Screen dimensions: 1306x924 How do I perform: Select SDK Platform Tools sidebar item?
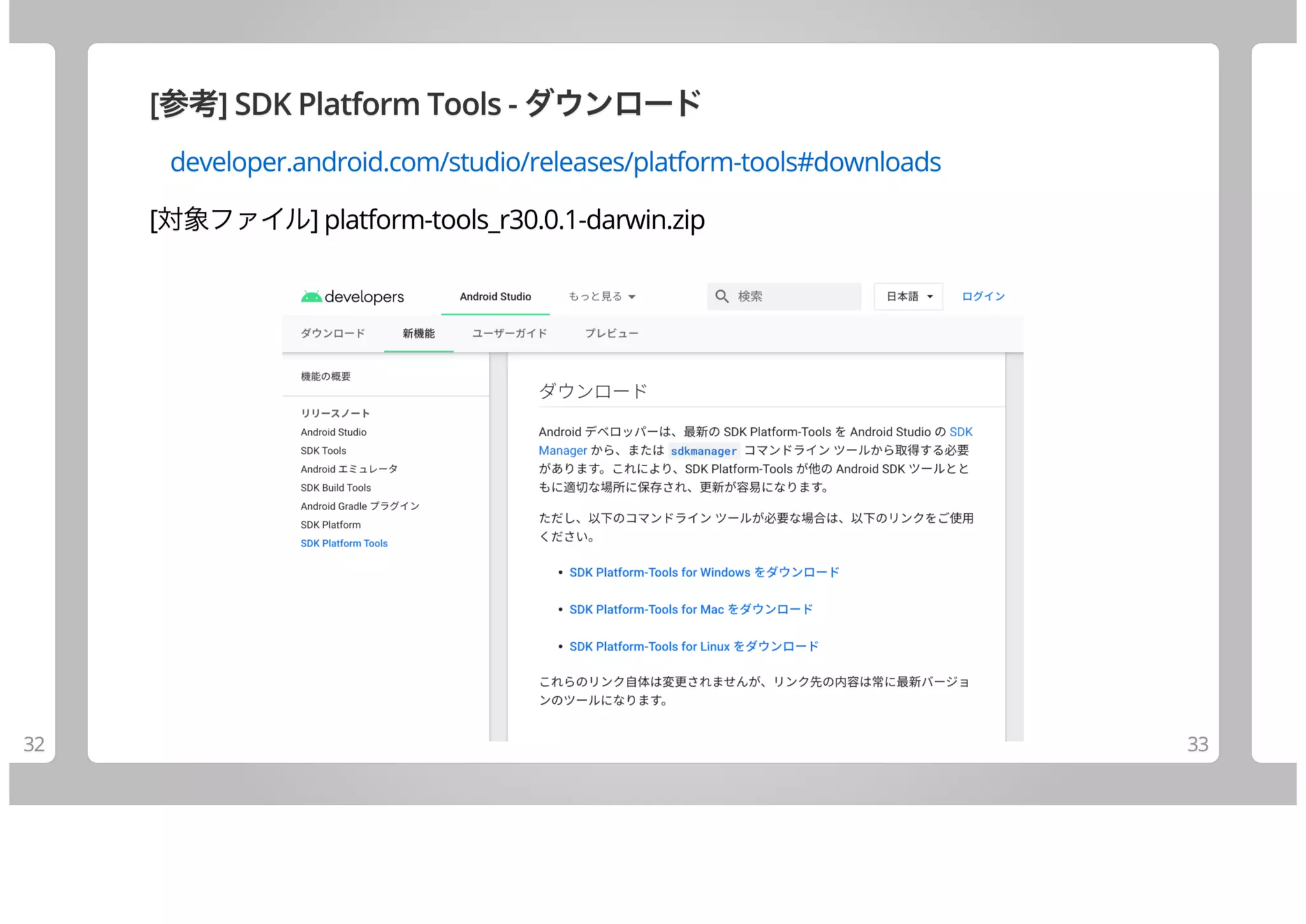pyautogui.click(x=344, y=543)
